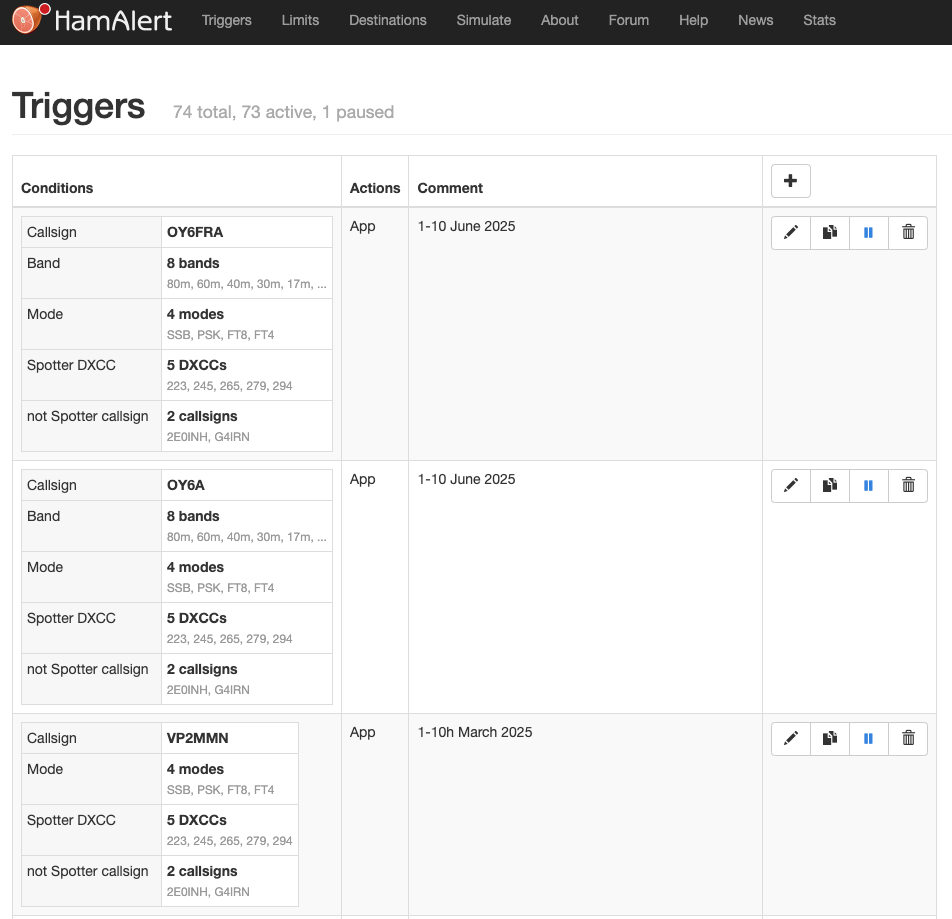
Task: Remove the OY6A trigger via trash icon
Action: click(x=908, y=485)
